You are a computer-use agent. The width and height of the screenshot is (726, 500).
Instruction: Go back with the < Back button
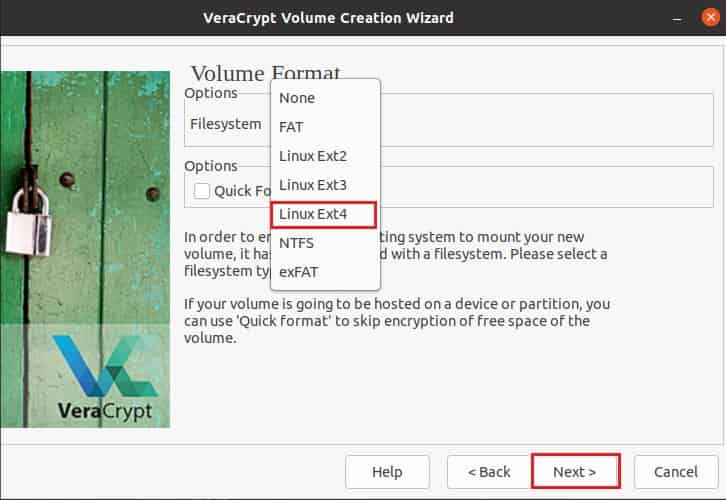pyautogui.click(x=489, y=472)
